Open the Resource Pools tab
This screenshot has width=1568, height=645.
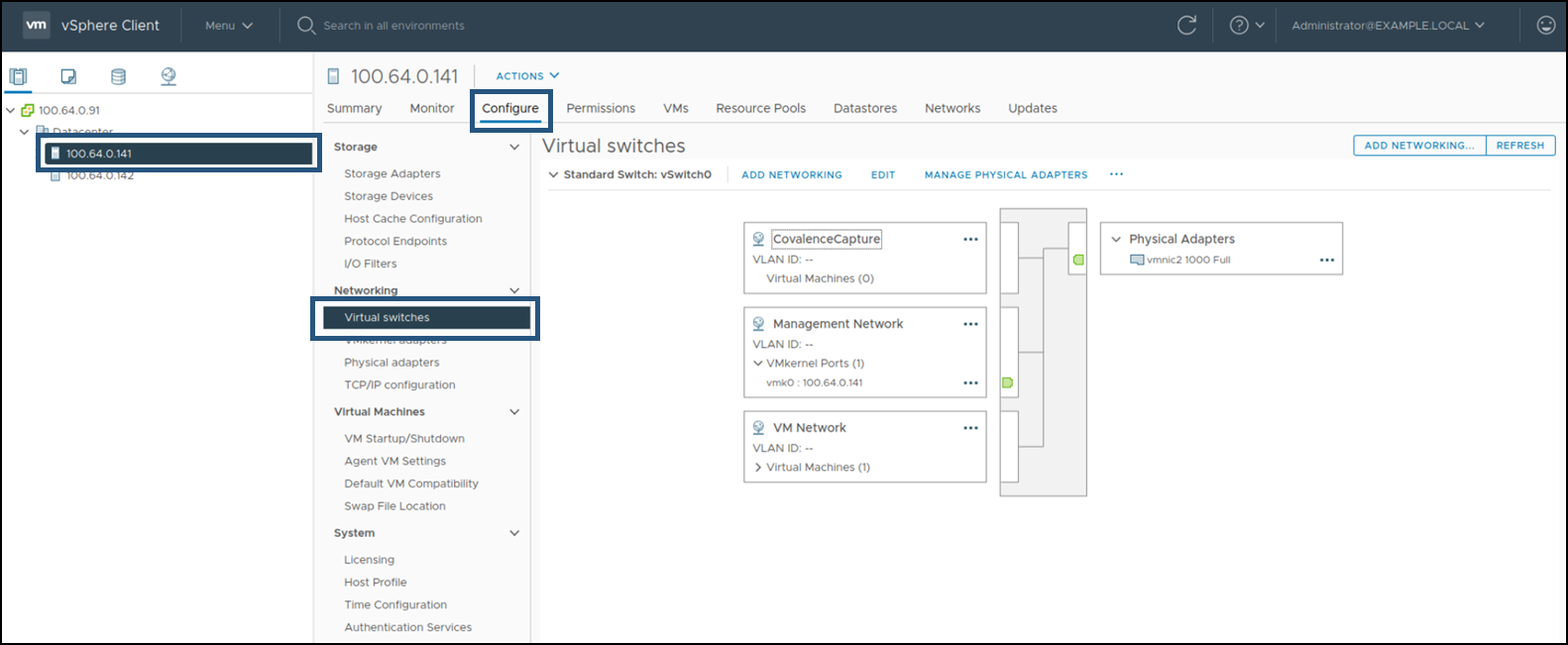(761, 108)
